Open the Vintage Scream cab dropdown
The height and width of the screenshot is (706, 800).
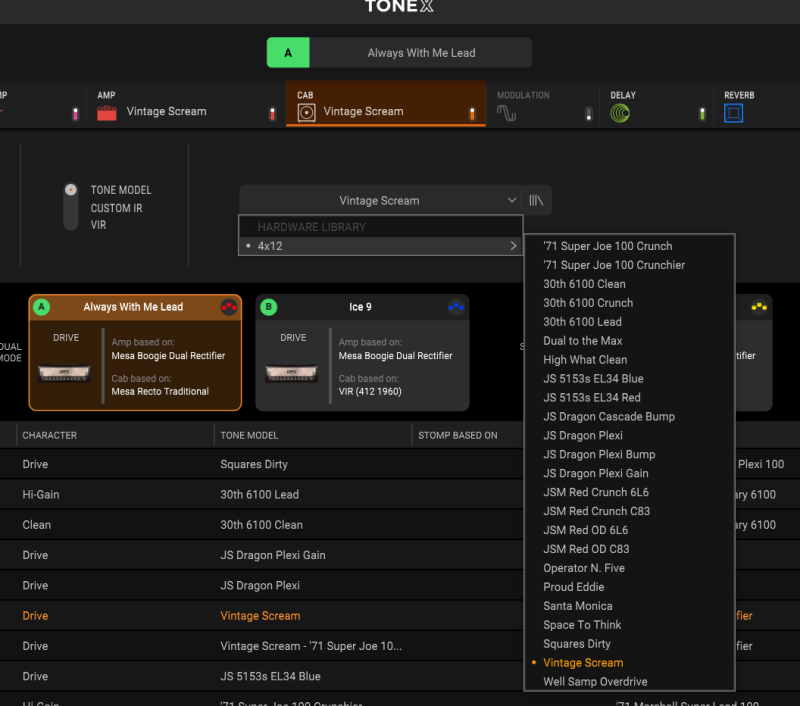point(380,200)
